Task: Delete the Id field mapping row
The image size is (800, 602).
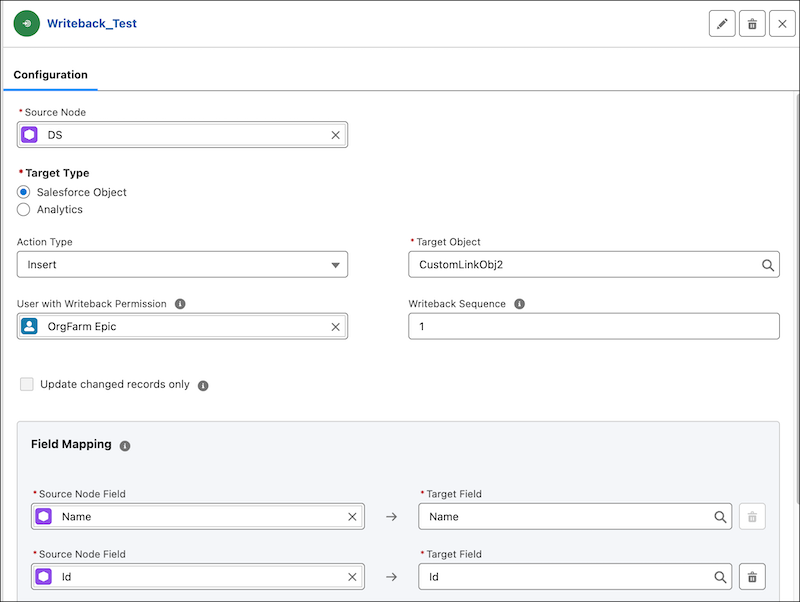Action: click(x=752, y=577)
